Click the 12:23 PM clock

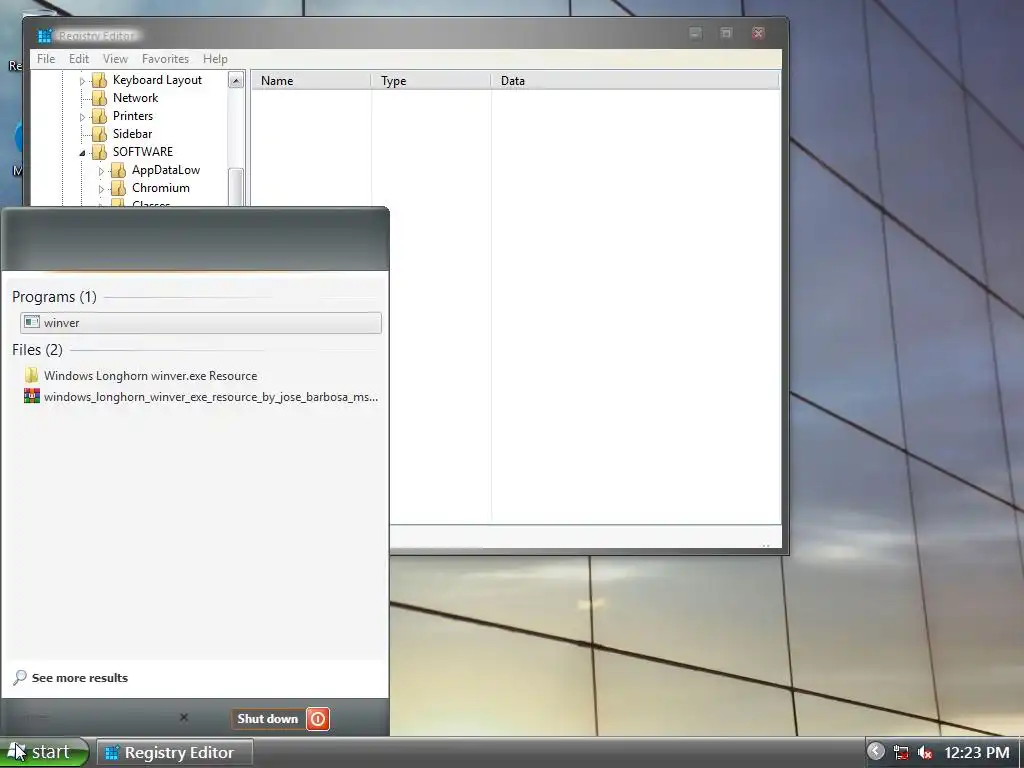tap(977, 753)
